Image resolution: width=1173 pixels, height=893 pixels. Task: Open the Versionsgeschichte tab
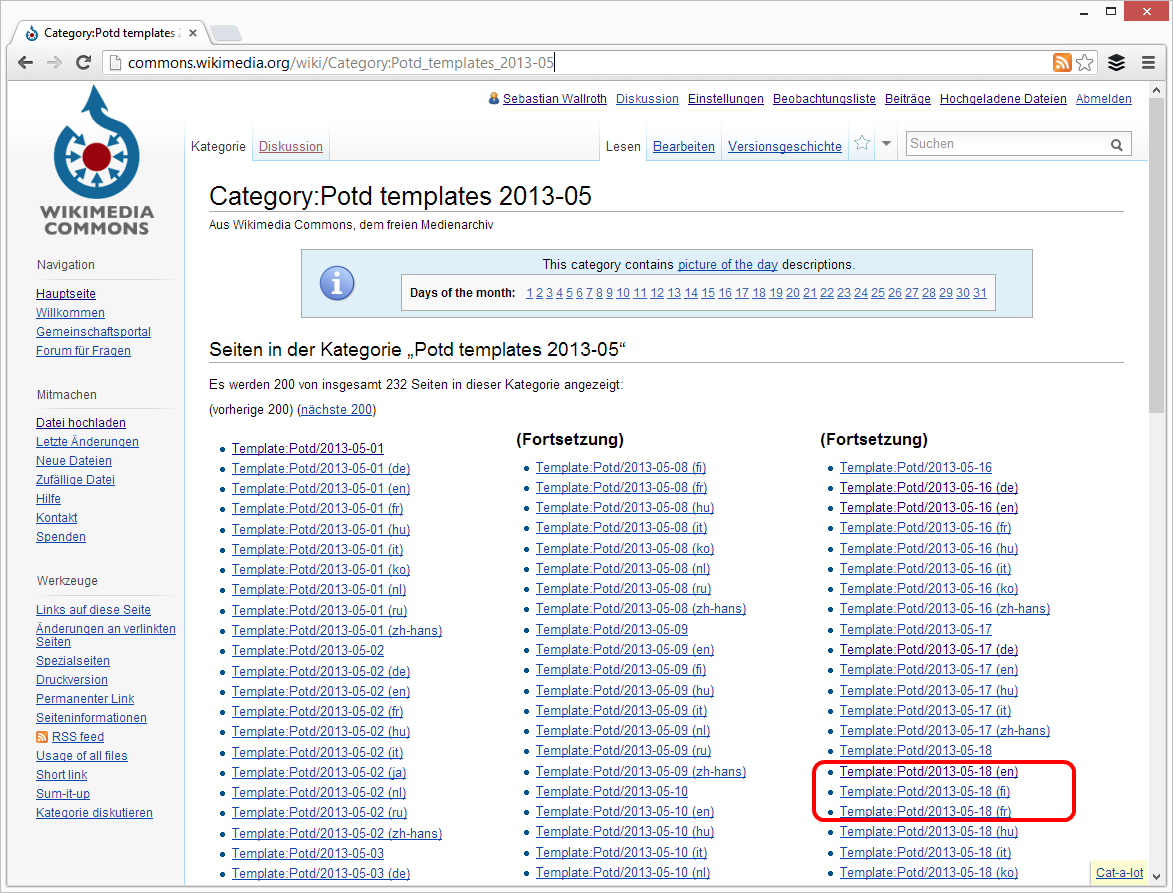click(784, 146)
